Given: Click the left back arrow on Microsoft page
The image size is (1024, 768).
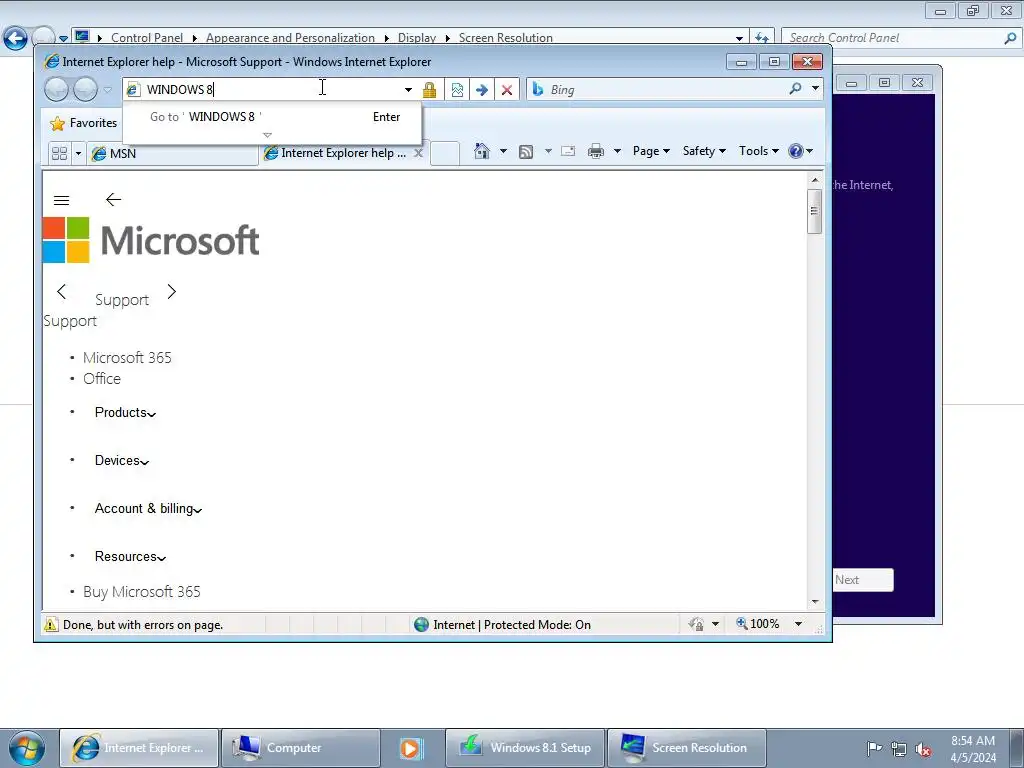Looking at the screenshot, I should tap(114, 199).
